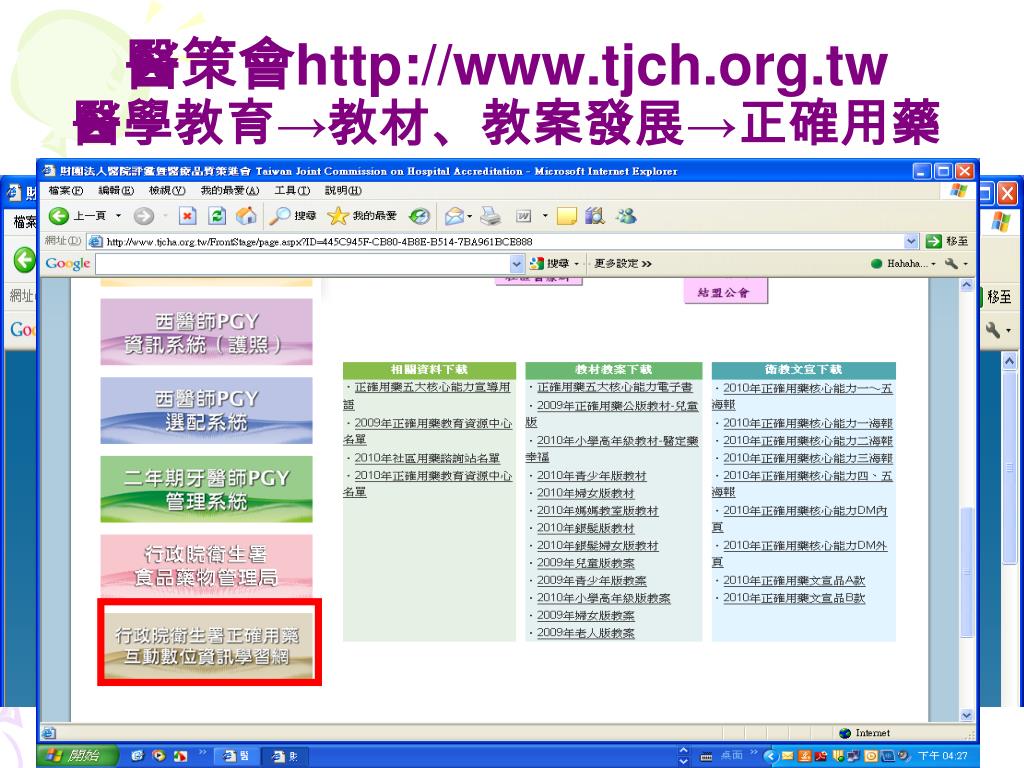Open link 2010年社區用藥諮詢站名單
The height and width of the screenshot is (768, 1024).
(x=427, y=458)
